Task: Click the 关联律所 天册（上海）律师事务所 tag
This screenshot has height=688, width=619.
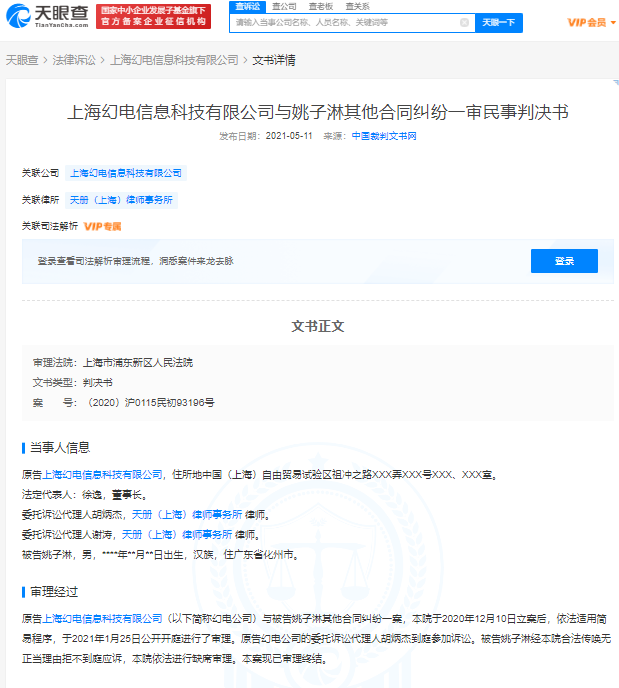Action: click(121, 200)
